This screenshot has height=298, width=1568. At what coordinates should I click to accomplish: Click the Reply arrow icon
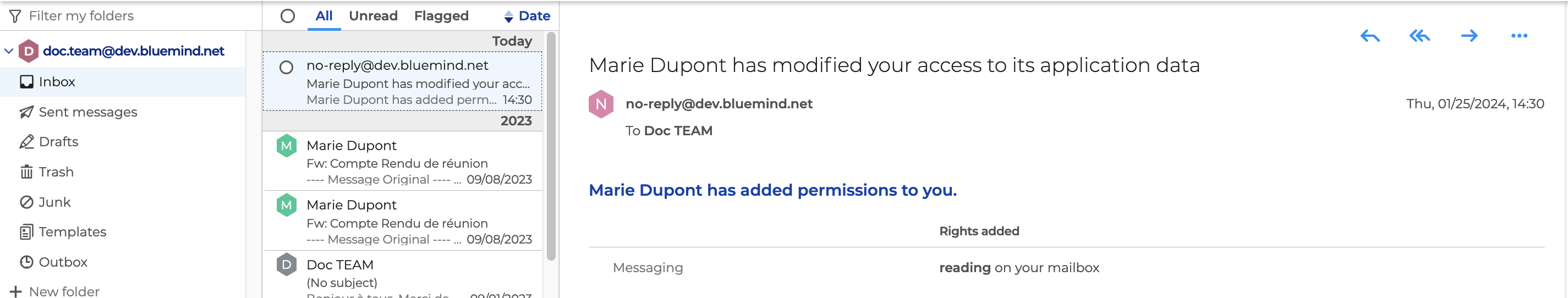(1369, 36)
